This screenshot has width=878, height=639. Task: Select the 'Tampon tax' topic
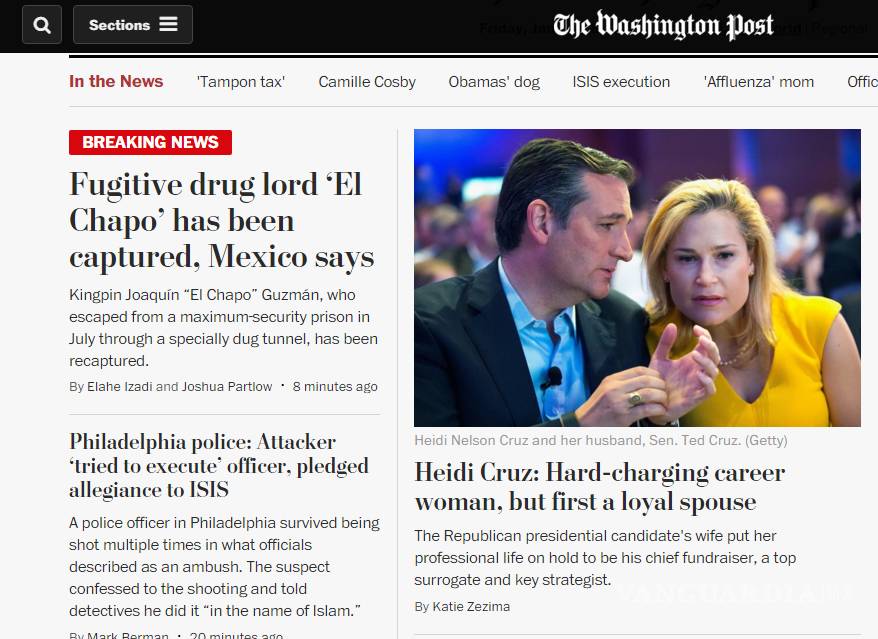tap(240, 82)
